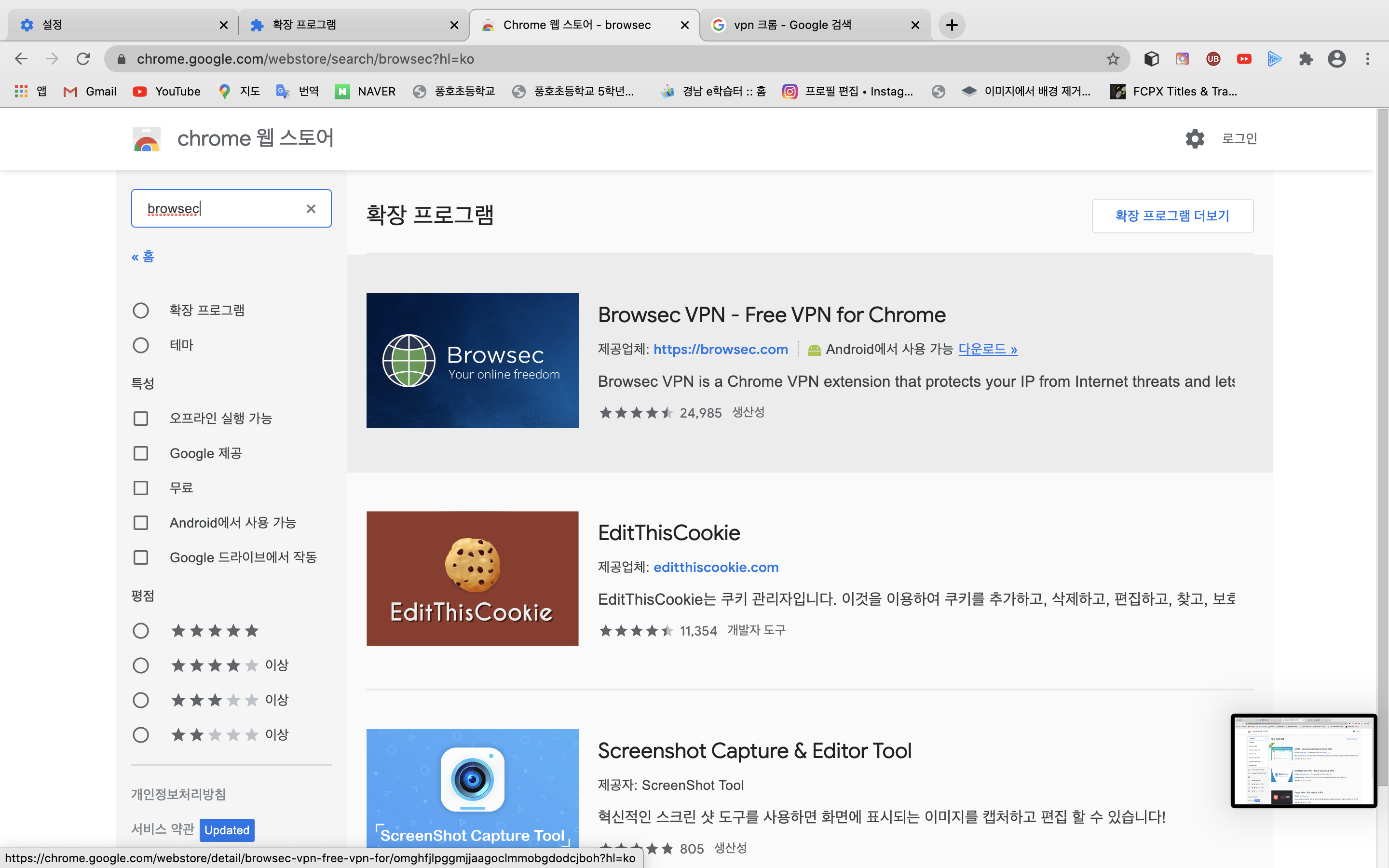Screen dimensions: 1389x868
Task: Open the https://browsec.com provider link
Action: (x=721, y=349)
